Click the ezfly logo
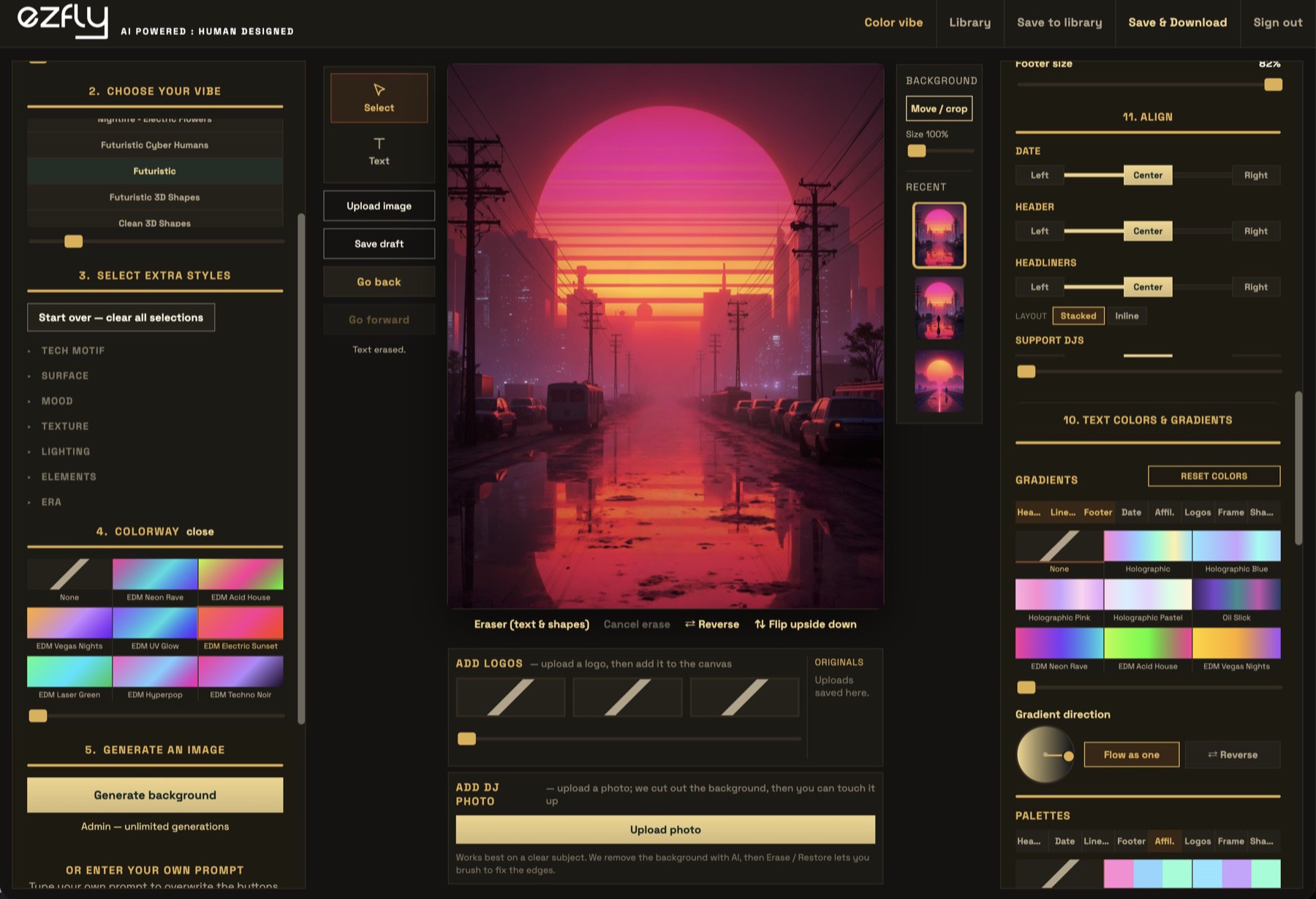 [63, 20]
